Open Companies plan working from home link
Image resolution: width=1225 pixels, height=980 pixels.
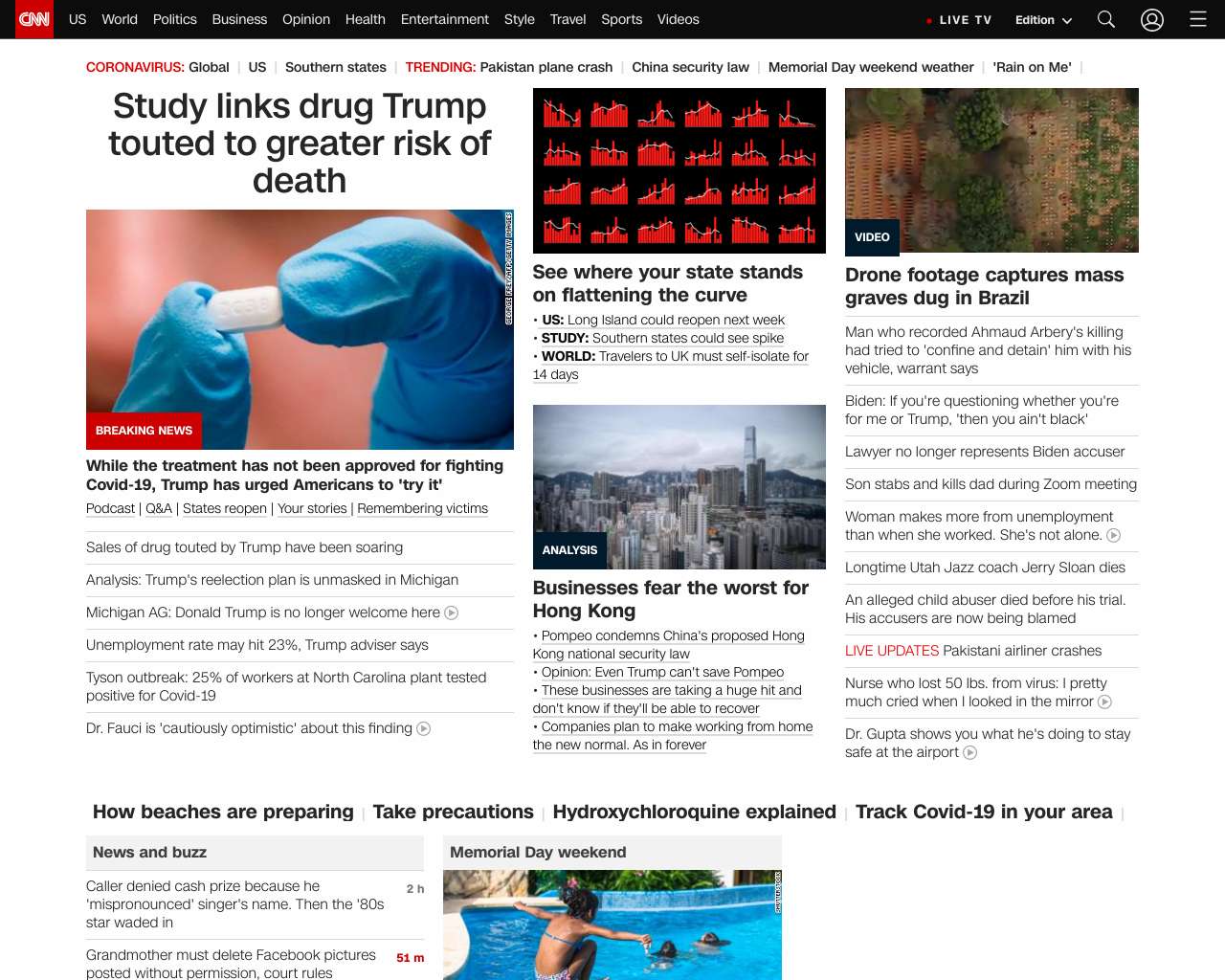coord(673,735)
